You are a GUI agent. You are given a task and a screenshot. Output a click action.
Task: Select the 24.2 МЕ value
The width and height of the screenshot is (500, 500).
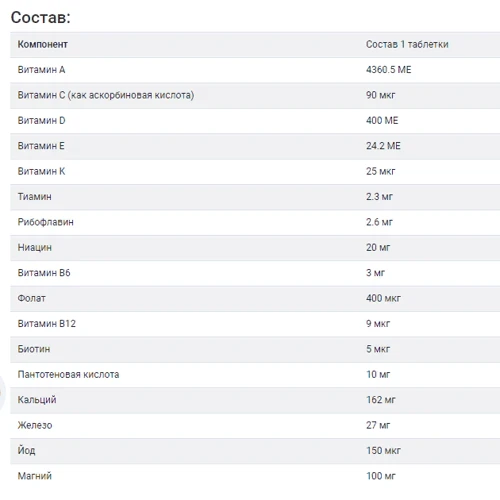383,146
